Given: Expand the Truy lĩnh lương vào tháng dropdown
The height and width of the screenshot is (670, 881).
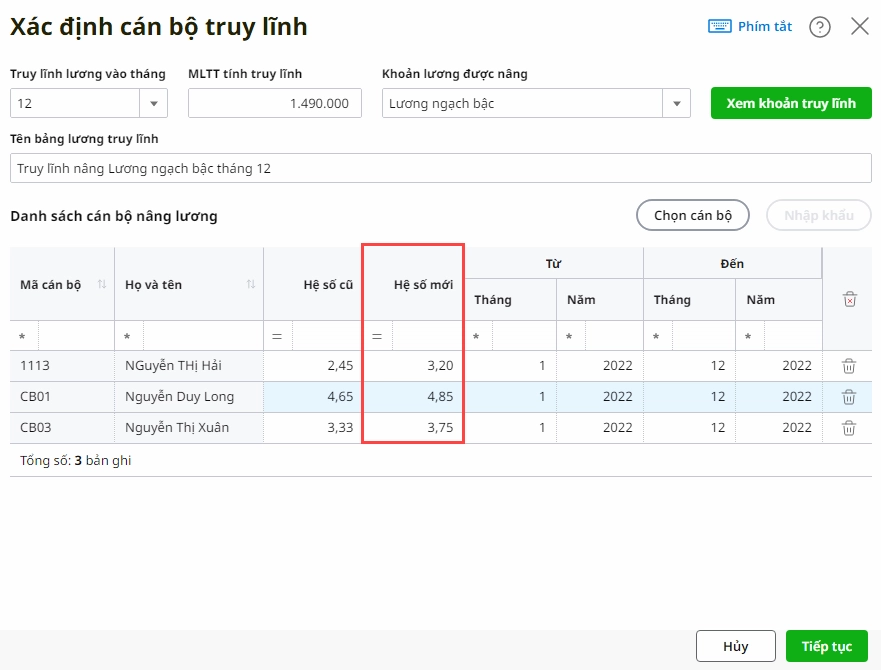Looking at the screenshot, I should [153, 103].
